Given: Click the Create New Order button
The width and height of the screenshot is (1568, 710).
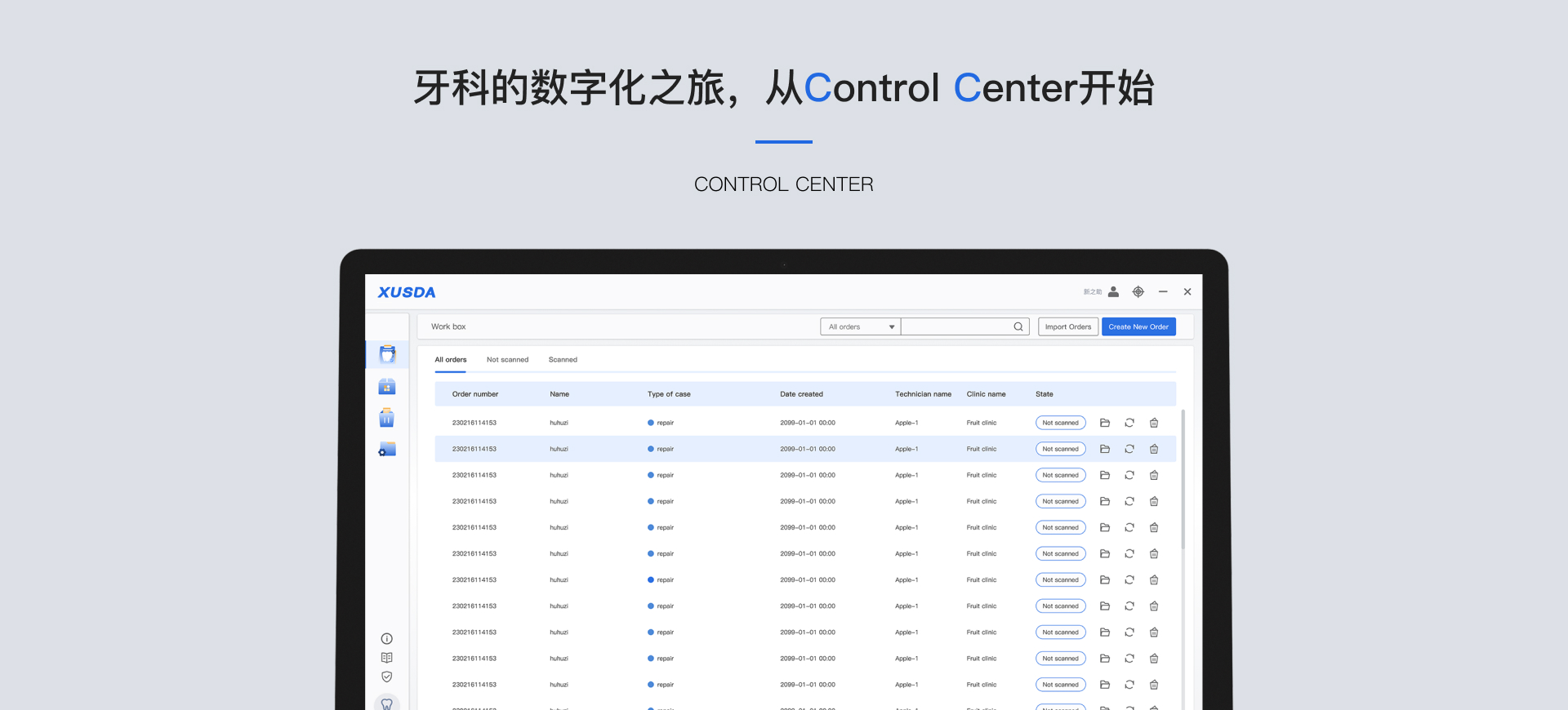Looking at the screenshot, I should point(1138,327).
